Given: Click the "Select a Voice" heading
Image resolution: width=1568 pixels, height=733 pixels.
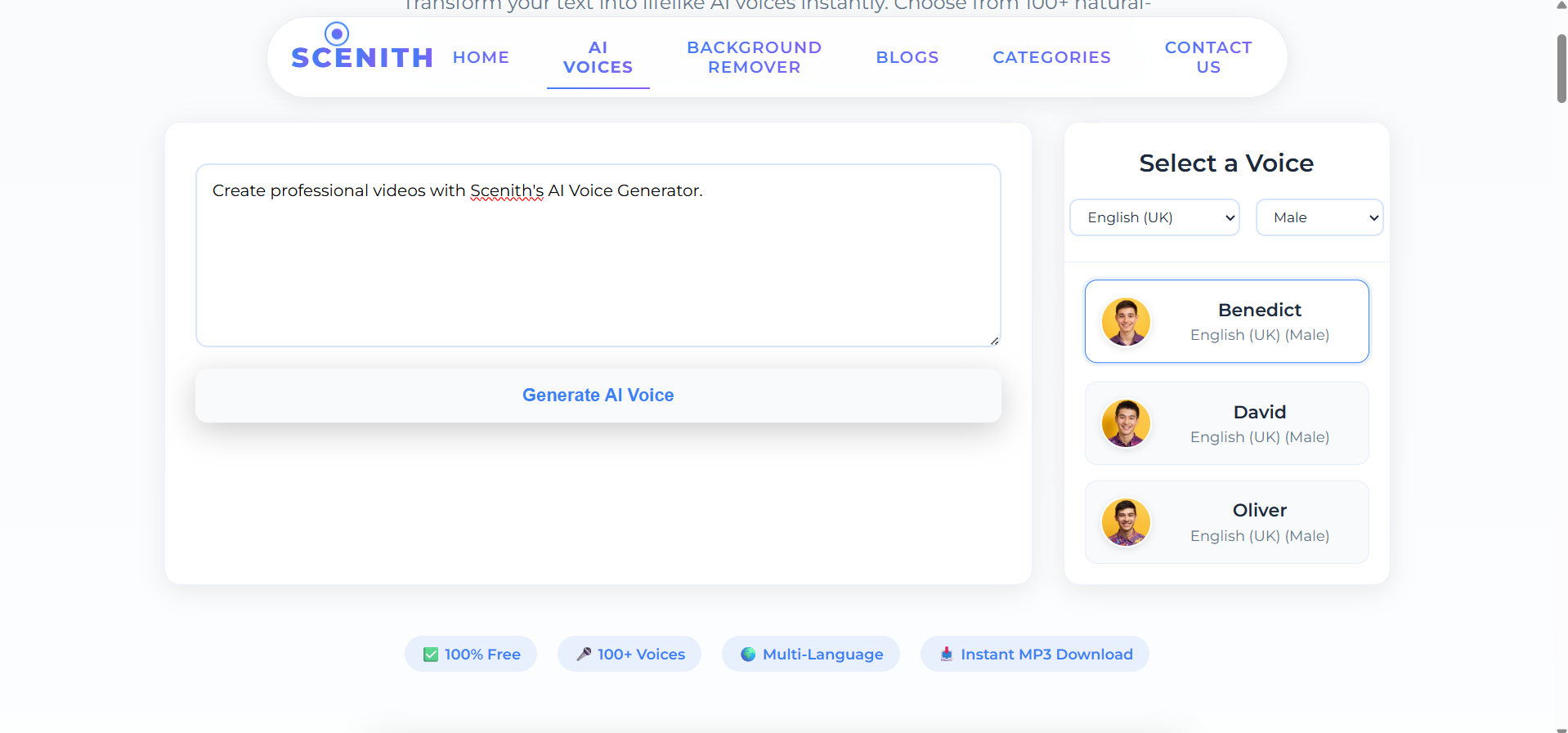Looking at the screenshot, I should click(1226, 163).
